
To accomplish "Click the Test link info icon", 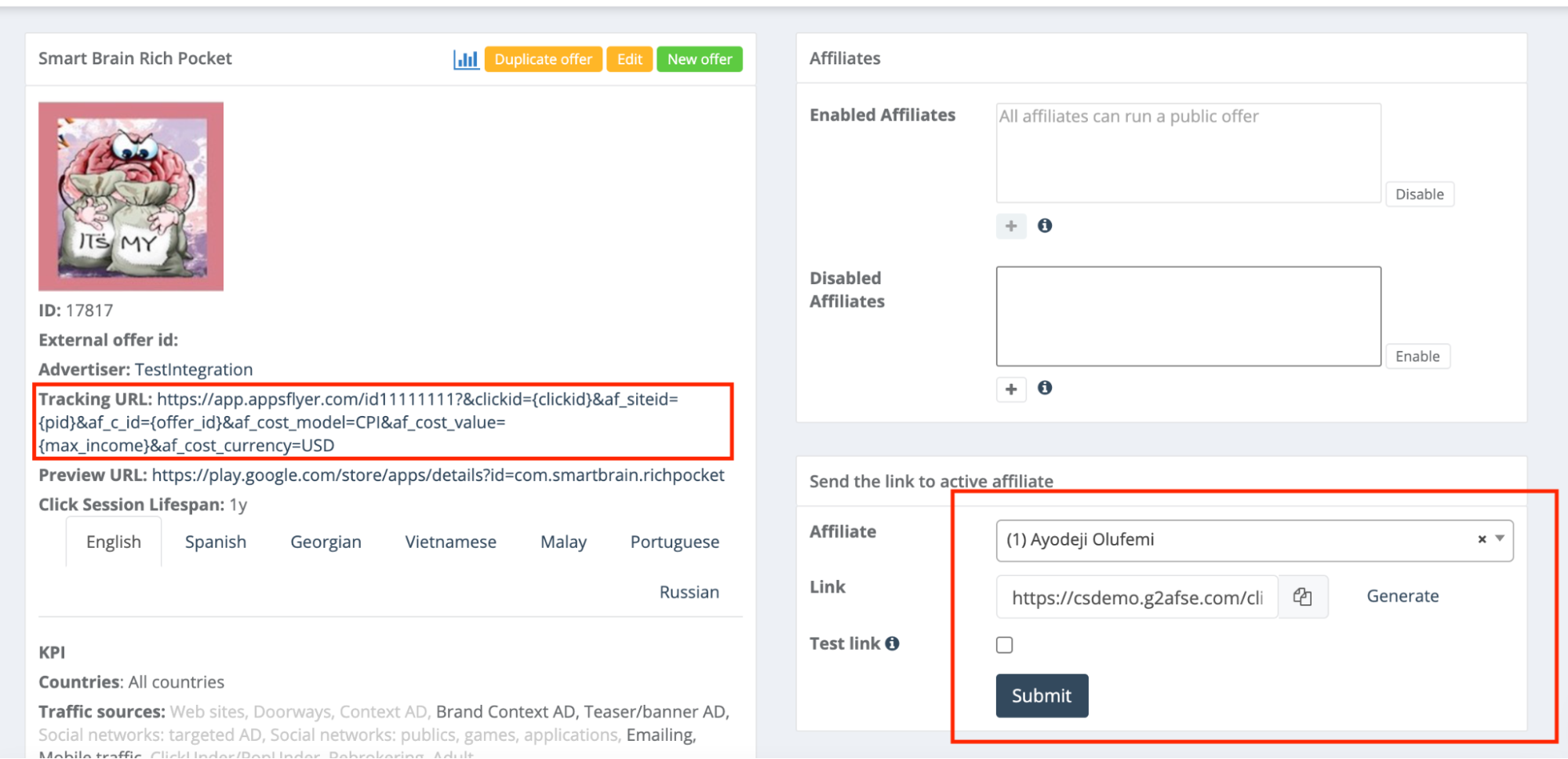I will pos(893,644).
